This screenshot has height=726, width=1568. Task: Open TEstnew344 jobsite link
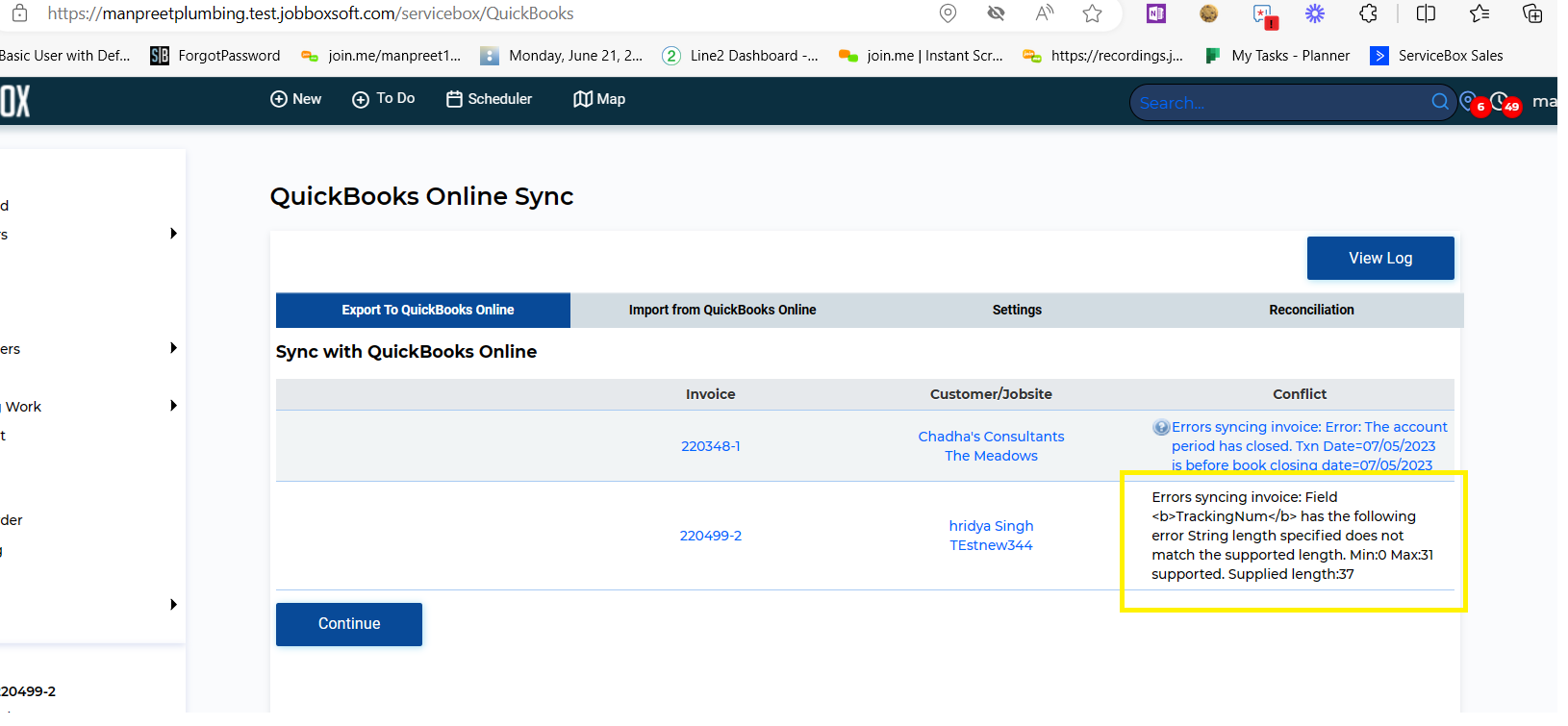(x=991, y=545)
